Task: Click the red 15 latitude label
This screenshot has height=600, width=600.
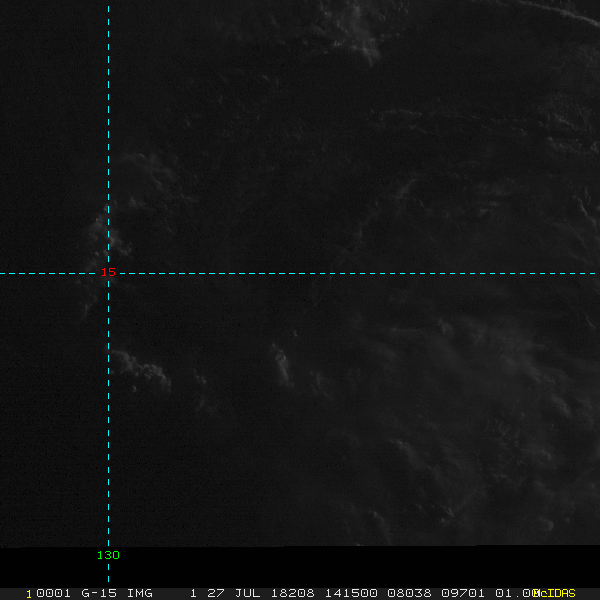Action: (109, 272)
